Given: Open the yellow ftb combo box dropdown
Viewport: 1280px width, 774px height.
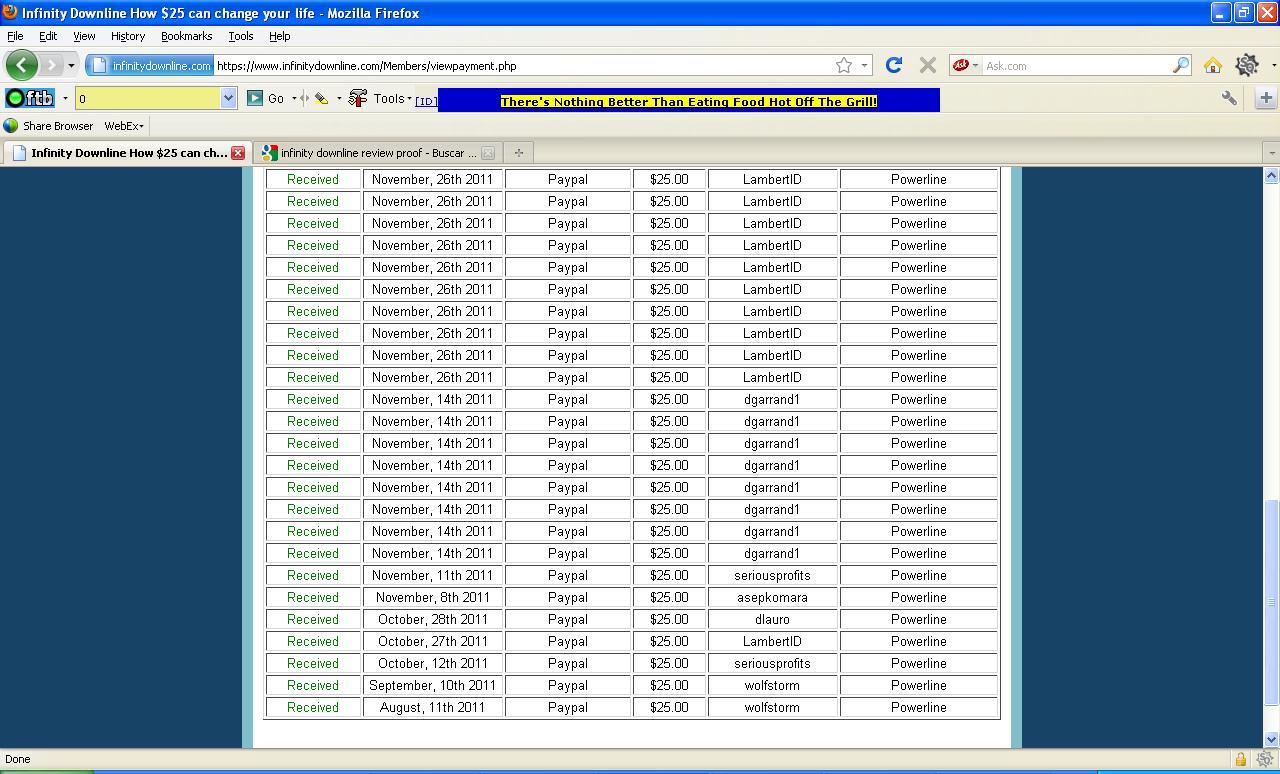Looking at the screenshot, I should [228, 98].
